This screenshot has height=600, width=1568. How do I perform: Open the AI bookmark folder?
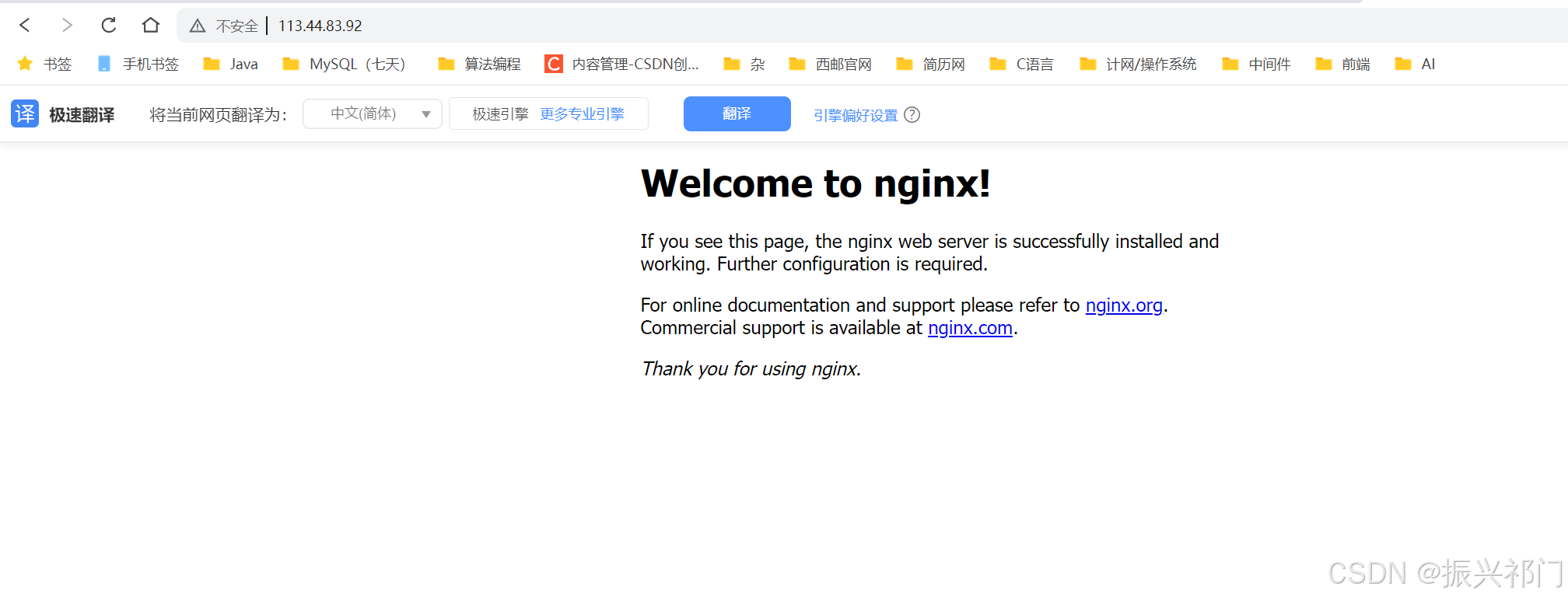1415,64
